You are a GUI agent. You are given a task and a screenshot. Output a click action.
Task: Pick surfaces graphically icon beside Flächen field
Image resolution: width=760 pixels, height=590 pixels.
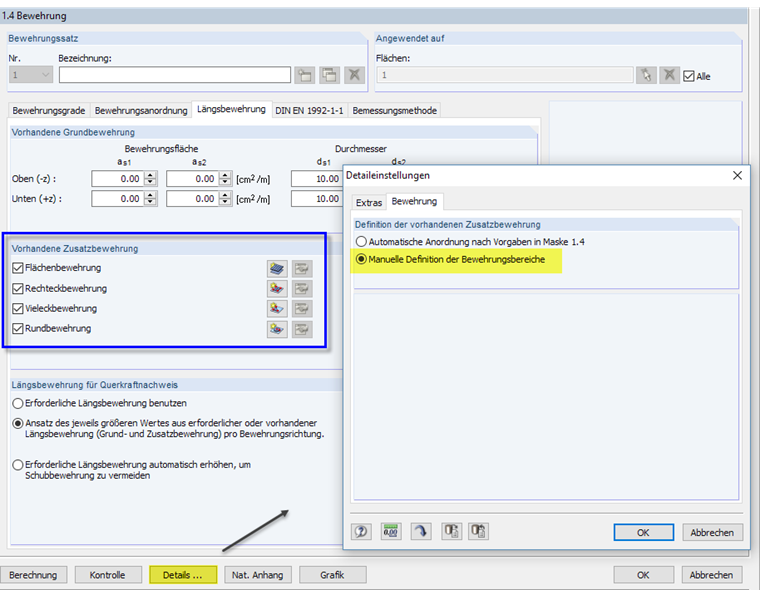coord(646,75)
